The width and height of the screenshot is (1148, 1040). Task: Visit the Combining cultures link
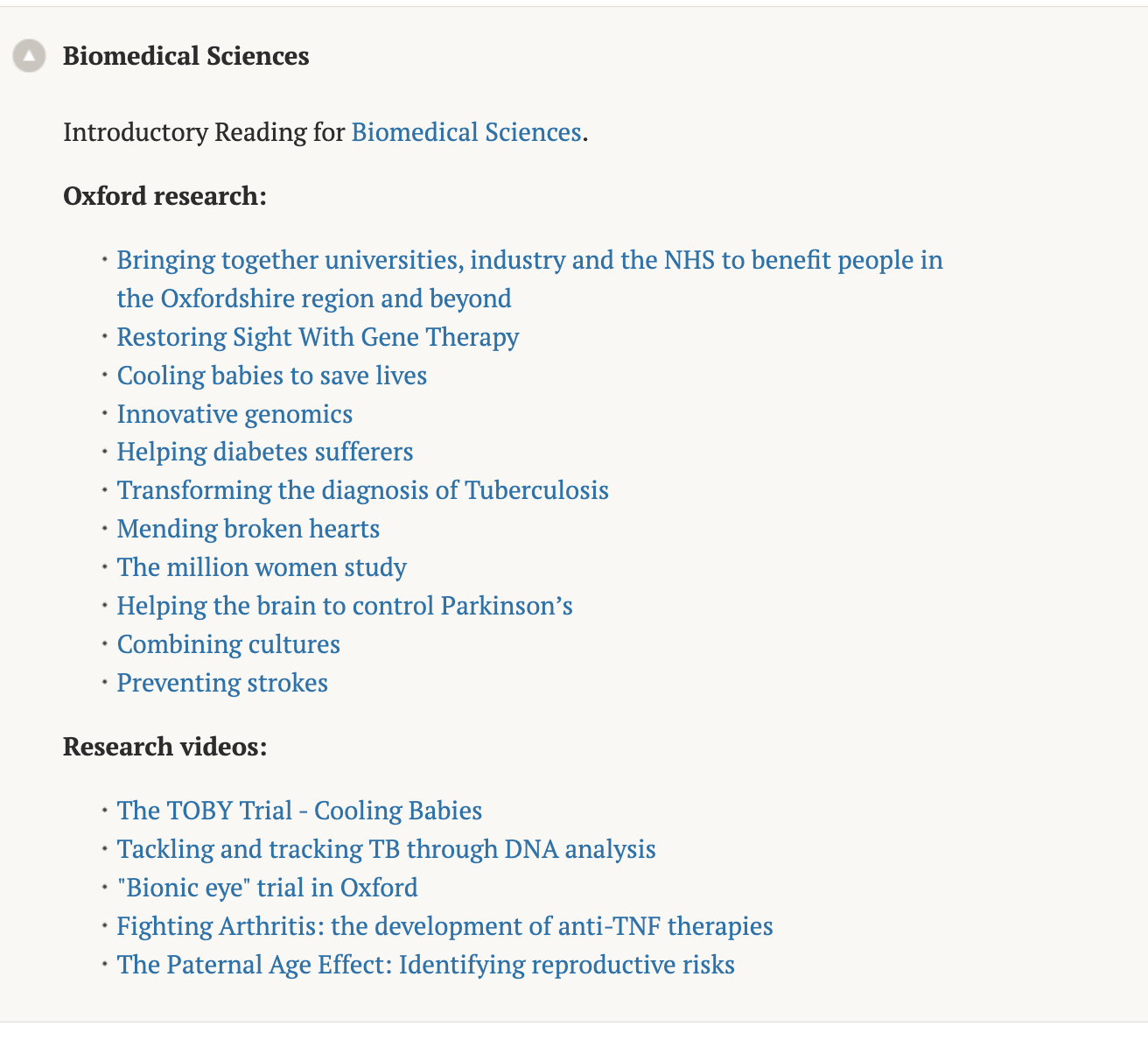pos(228,644)
